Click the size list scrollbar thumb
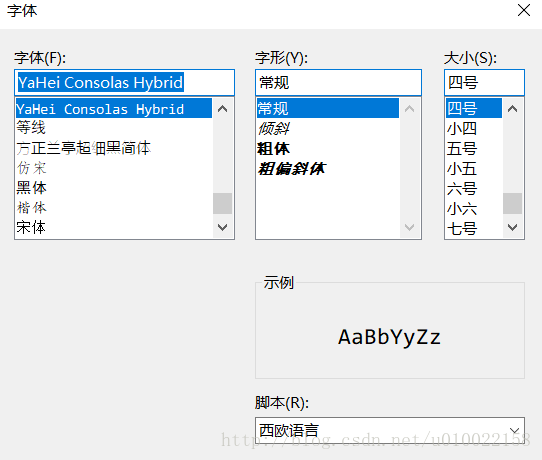The width and height of the screenshot is (542, 460). tap(512, 204)
